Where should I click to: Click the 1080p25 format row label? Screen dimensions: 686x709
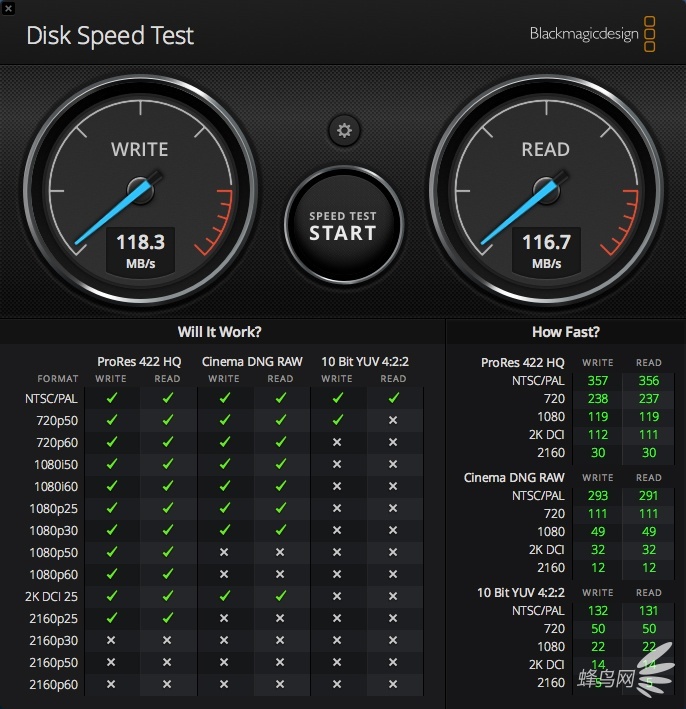click(54, 509)
